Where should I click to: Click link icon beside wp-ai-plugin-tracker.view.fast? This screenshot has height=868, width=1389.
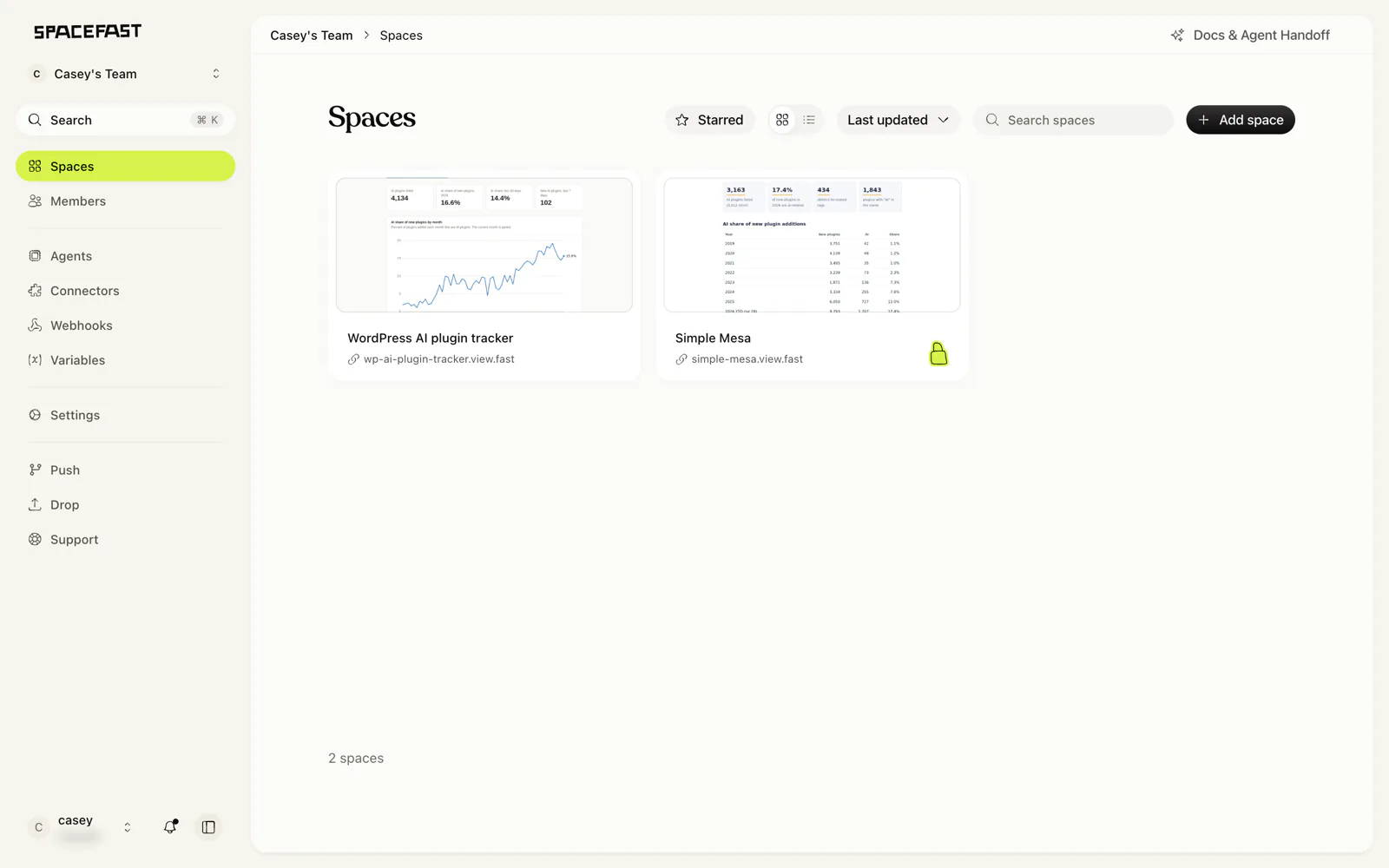(353, 359)
